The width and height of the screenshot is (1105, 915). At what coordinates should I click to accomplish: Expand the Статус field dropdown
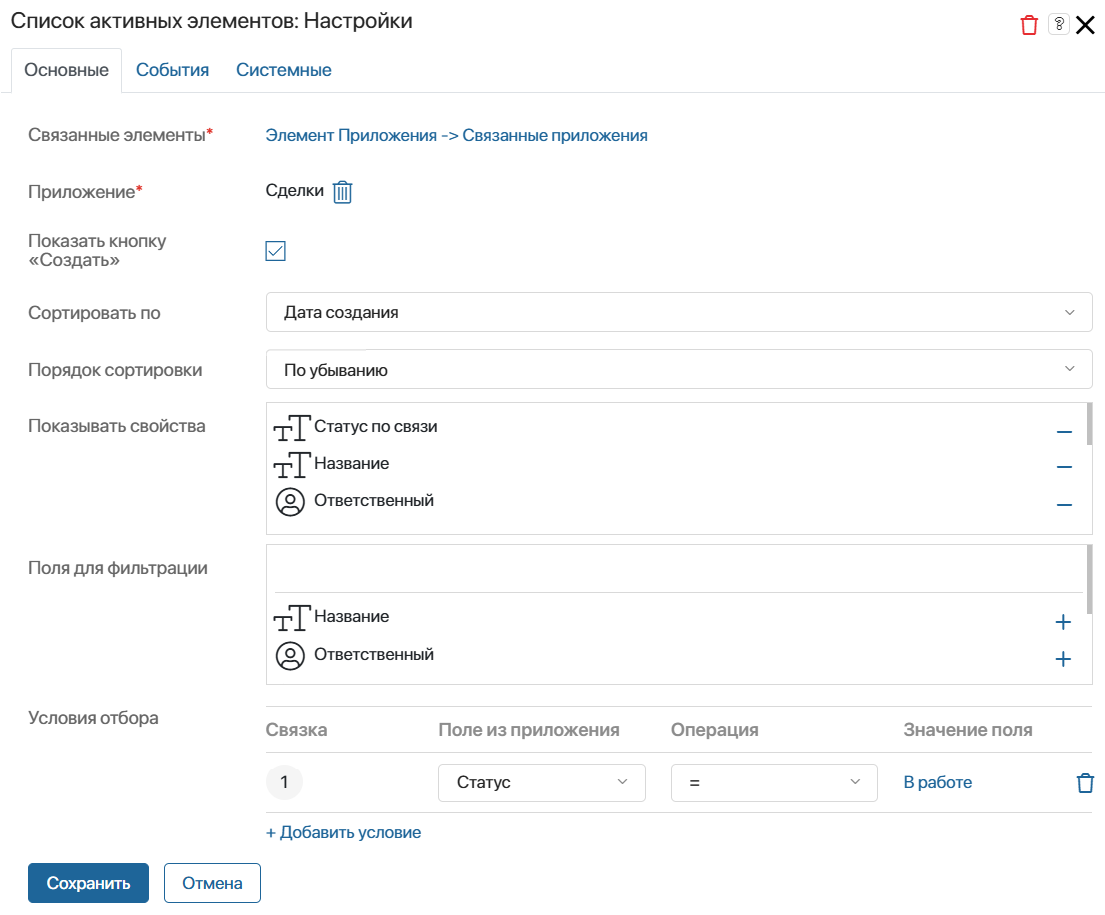[541, 782]
